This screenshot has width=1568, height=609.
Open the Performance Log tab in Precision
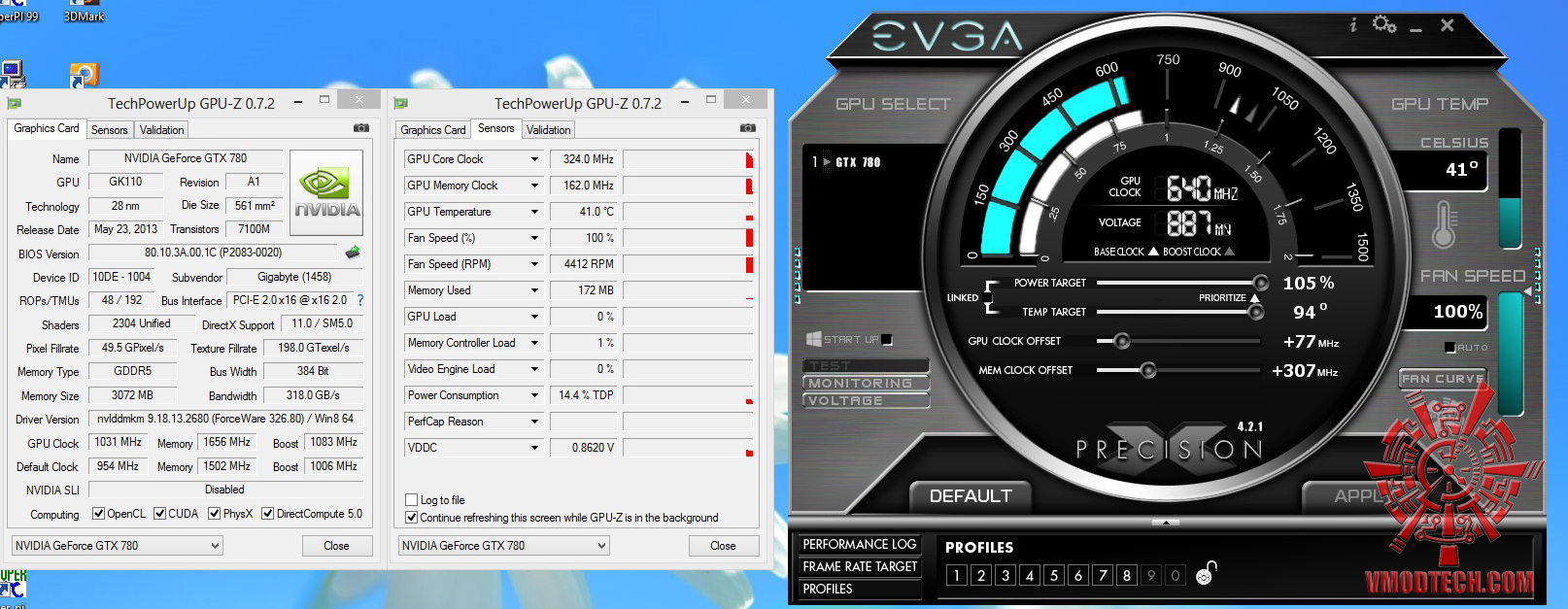[860, 545]
